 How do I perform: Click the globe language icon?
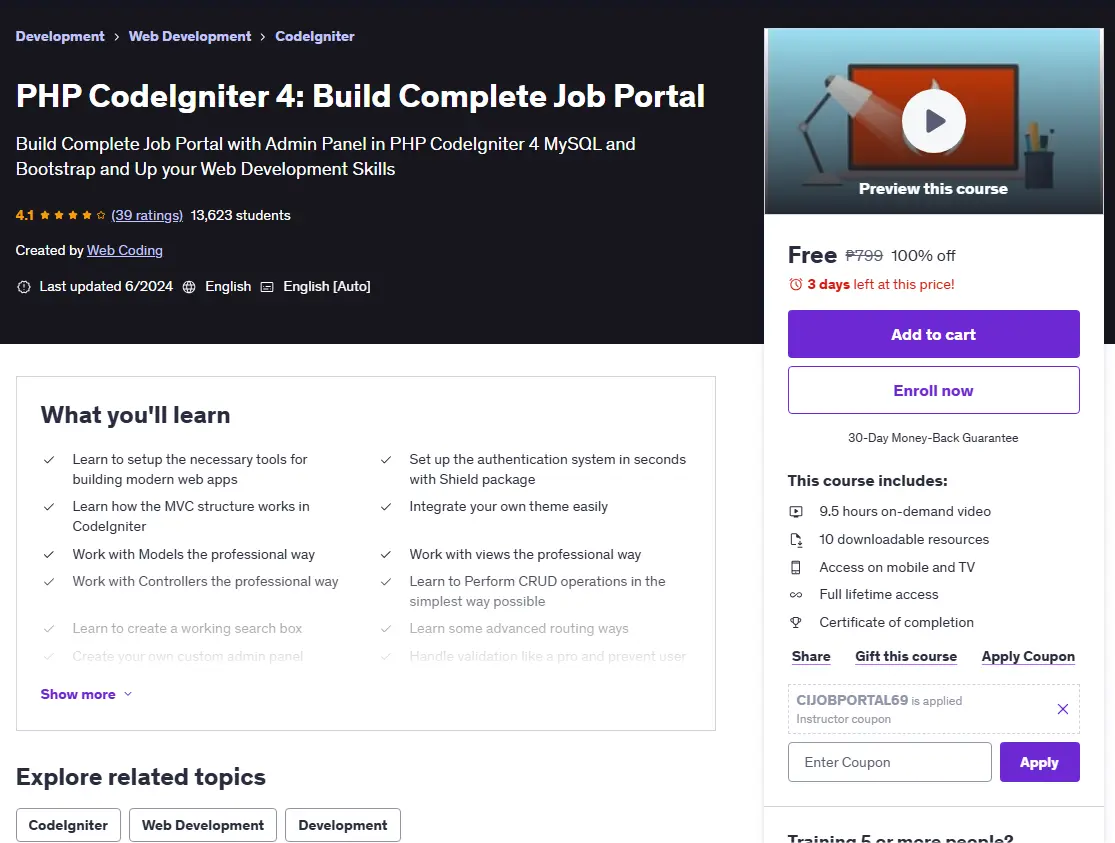189,287
